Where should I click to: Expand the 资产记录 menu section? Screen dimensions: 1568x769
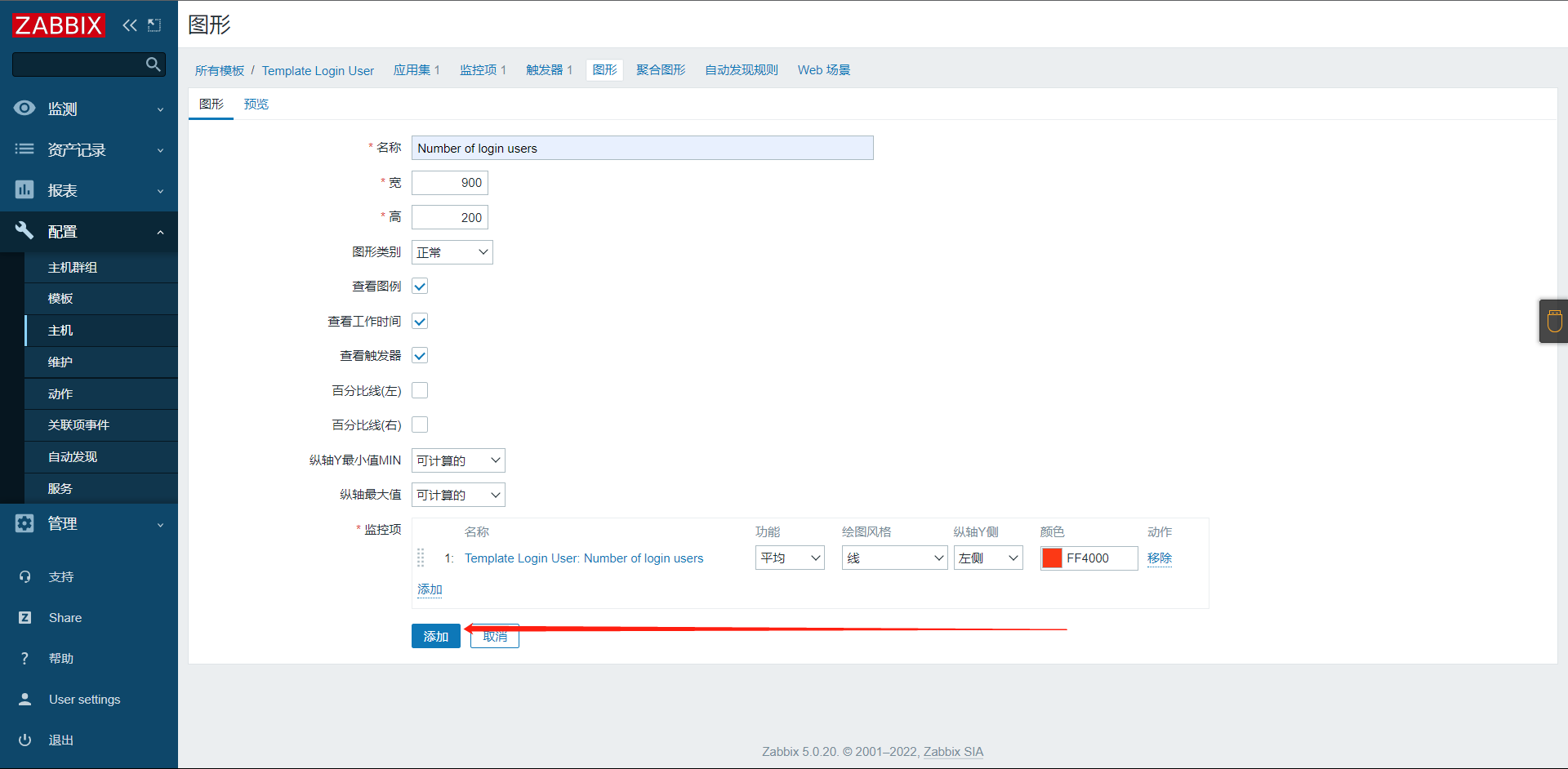click(89, 149)
